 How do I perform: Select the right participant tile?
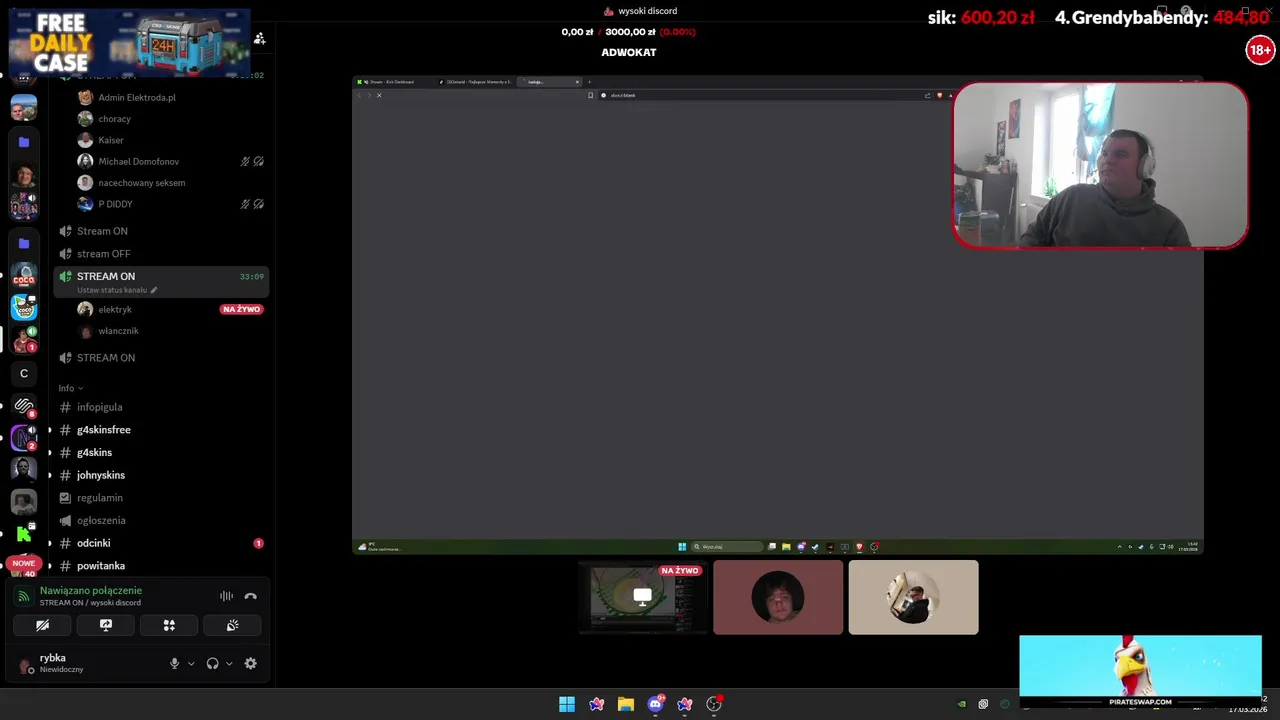click(x=913, y=598)
